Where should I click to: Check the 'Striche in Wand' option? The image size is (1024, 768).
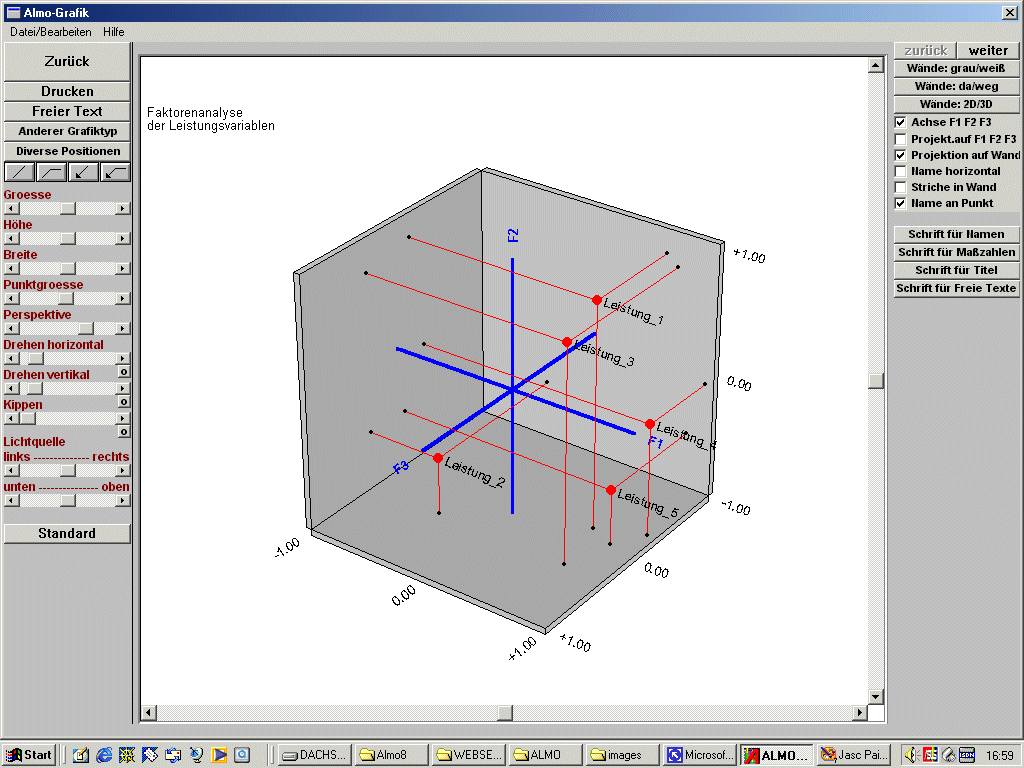tap(900, 187)
